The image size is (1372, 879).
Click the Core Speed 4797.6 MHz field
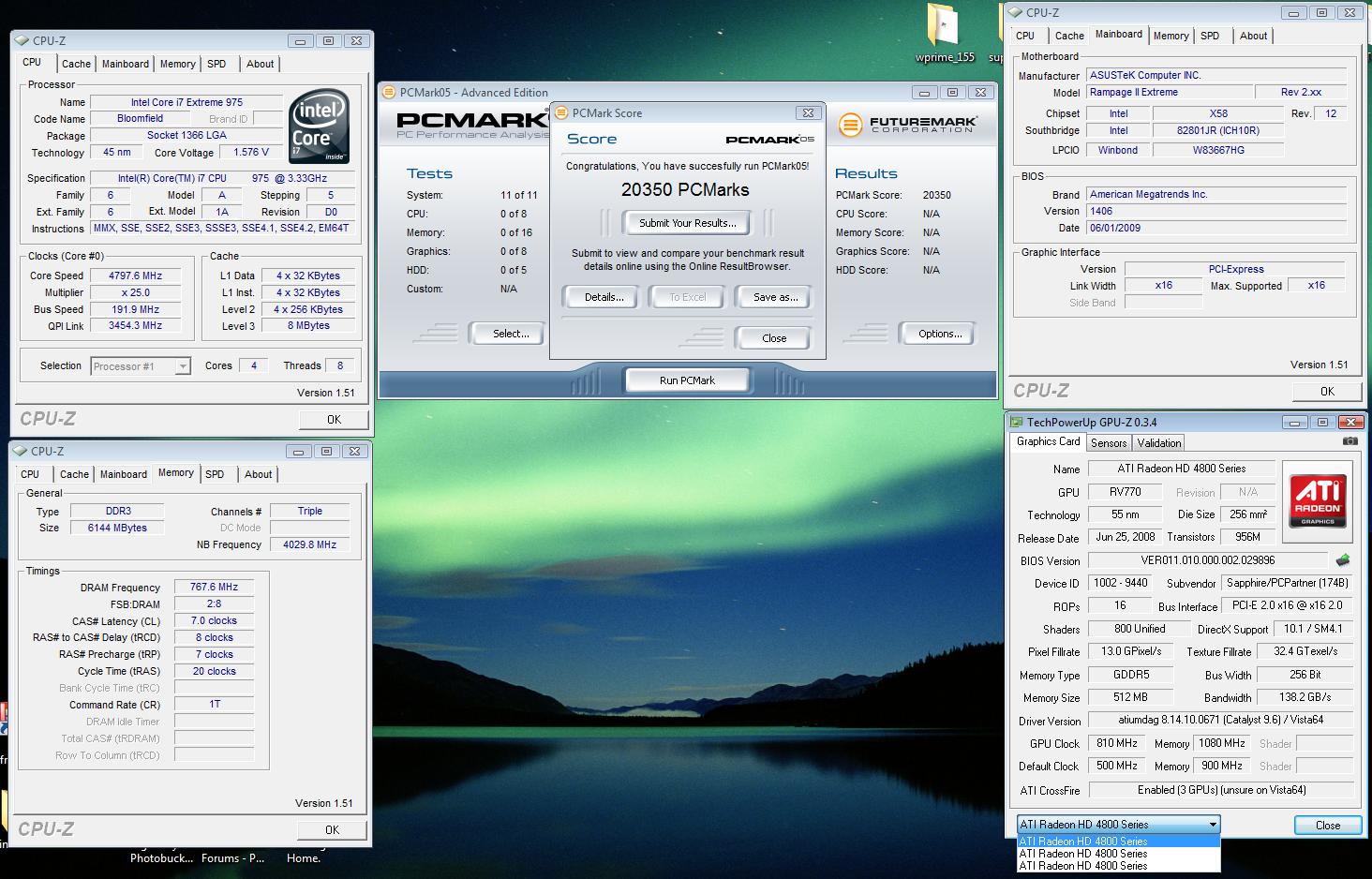coord(136,276)
